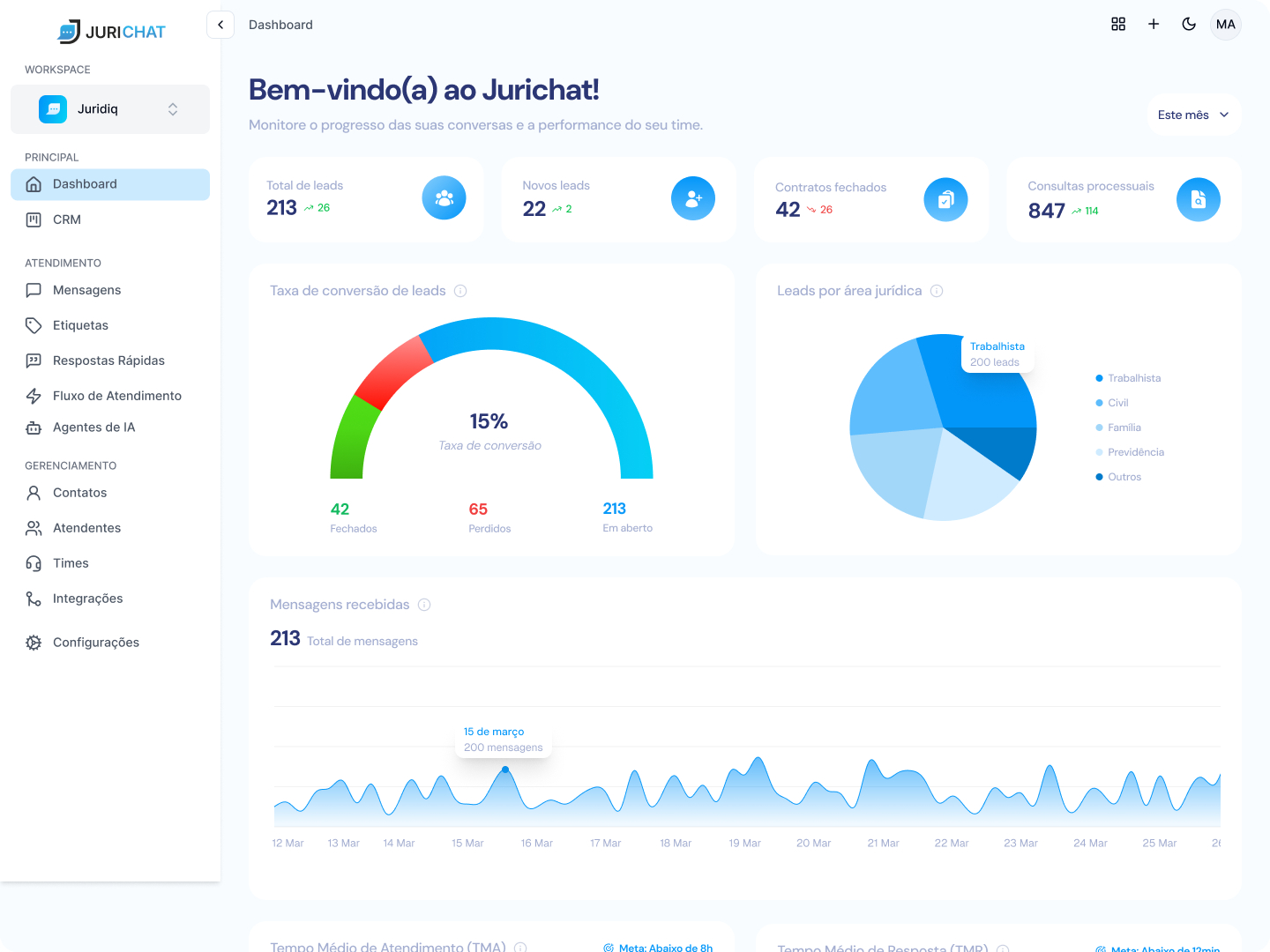Click the '213 Total de mensagens' text
The width and height of the screenshot is (1270, 952).
[x=344, y=639]
